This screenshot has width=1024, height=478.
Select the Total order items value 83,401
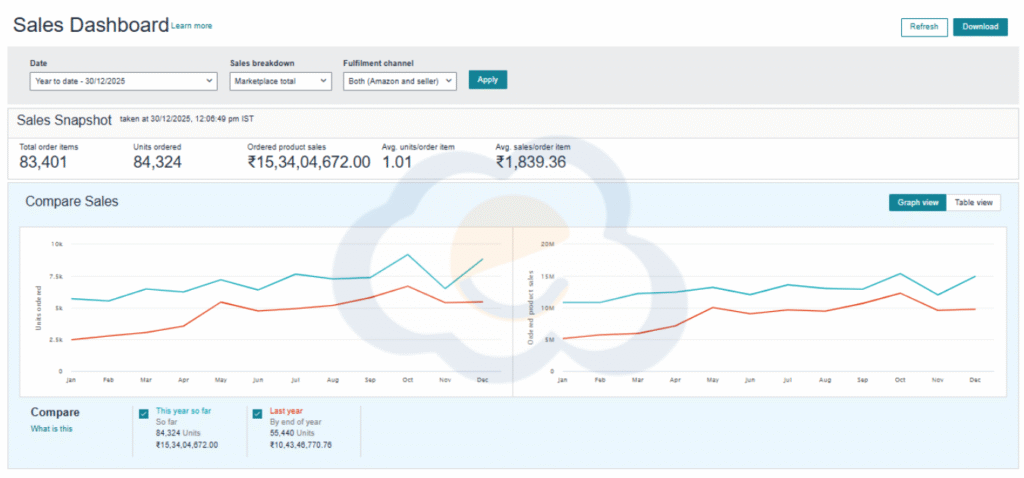pos(45,162)
